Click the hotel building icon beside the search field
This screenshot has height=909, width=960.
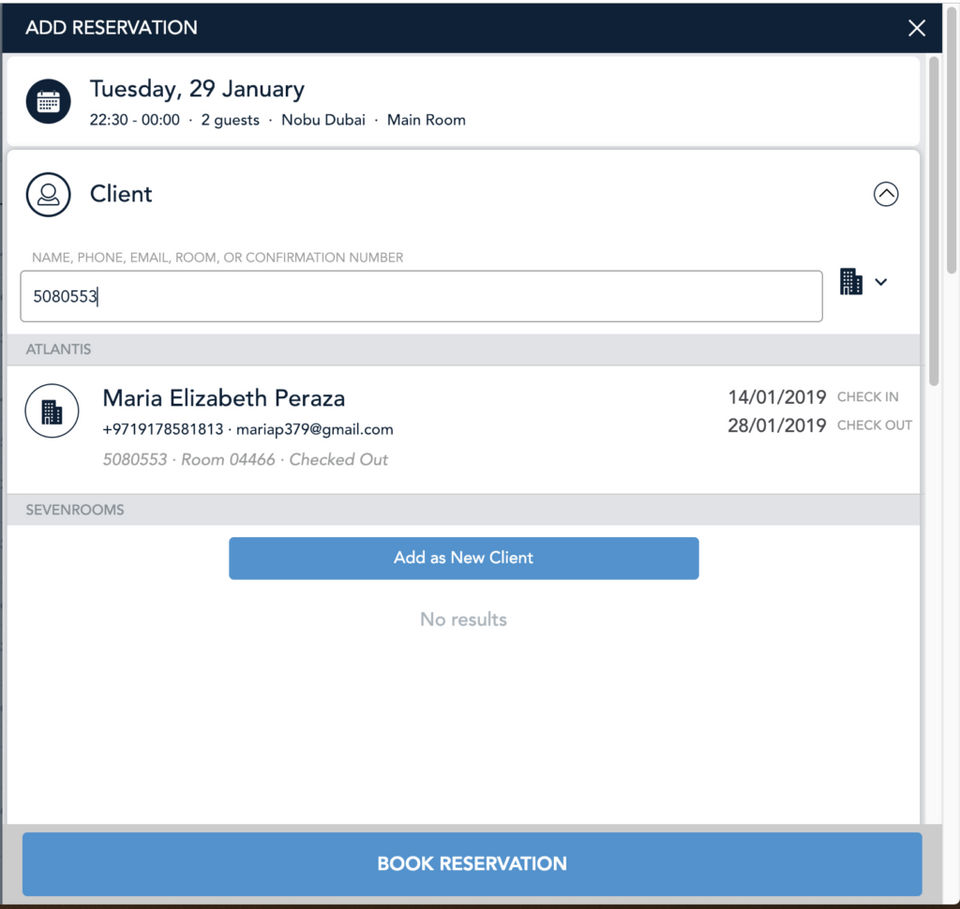click(851, 282)
